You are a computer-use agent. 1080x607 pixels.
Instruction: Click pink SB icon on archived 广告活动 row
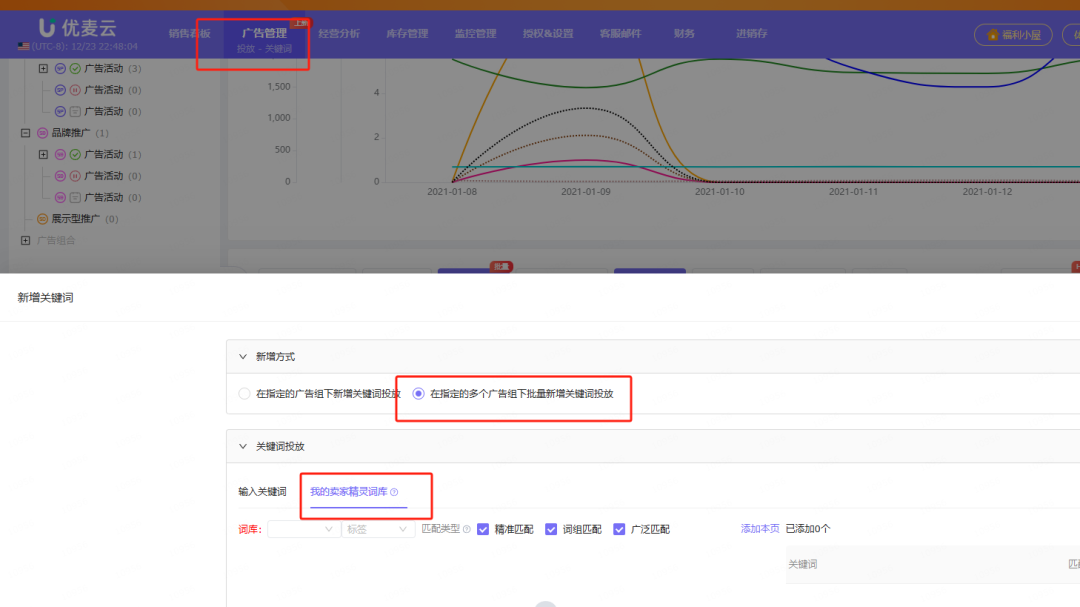pos(60,197)
